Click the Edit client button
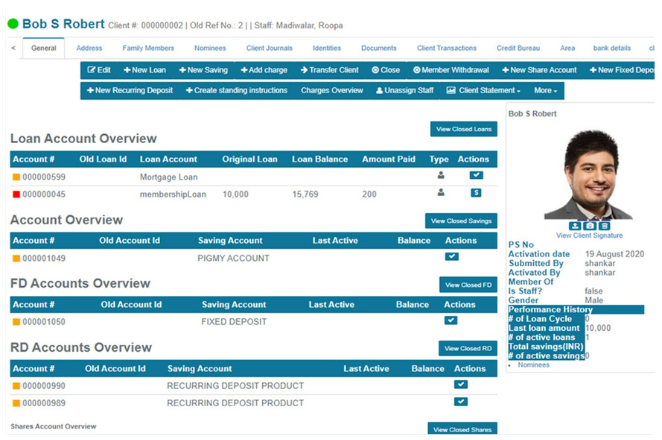 99,70
